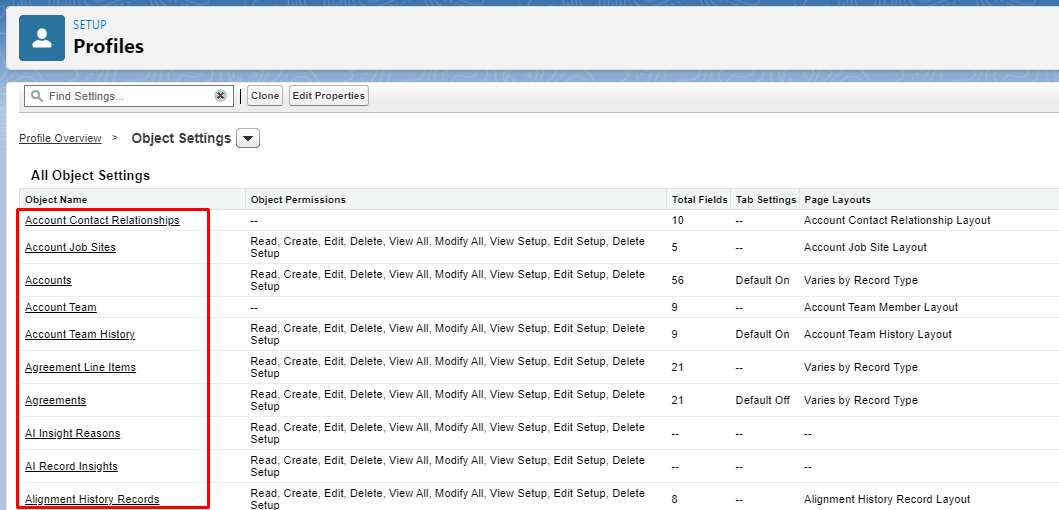The width and height of the screenshot is (1059, 510).
Task: Open the Account Team object
Action: (x=61, y=307)
